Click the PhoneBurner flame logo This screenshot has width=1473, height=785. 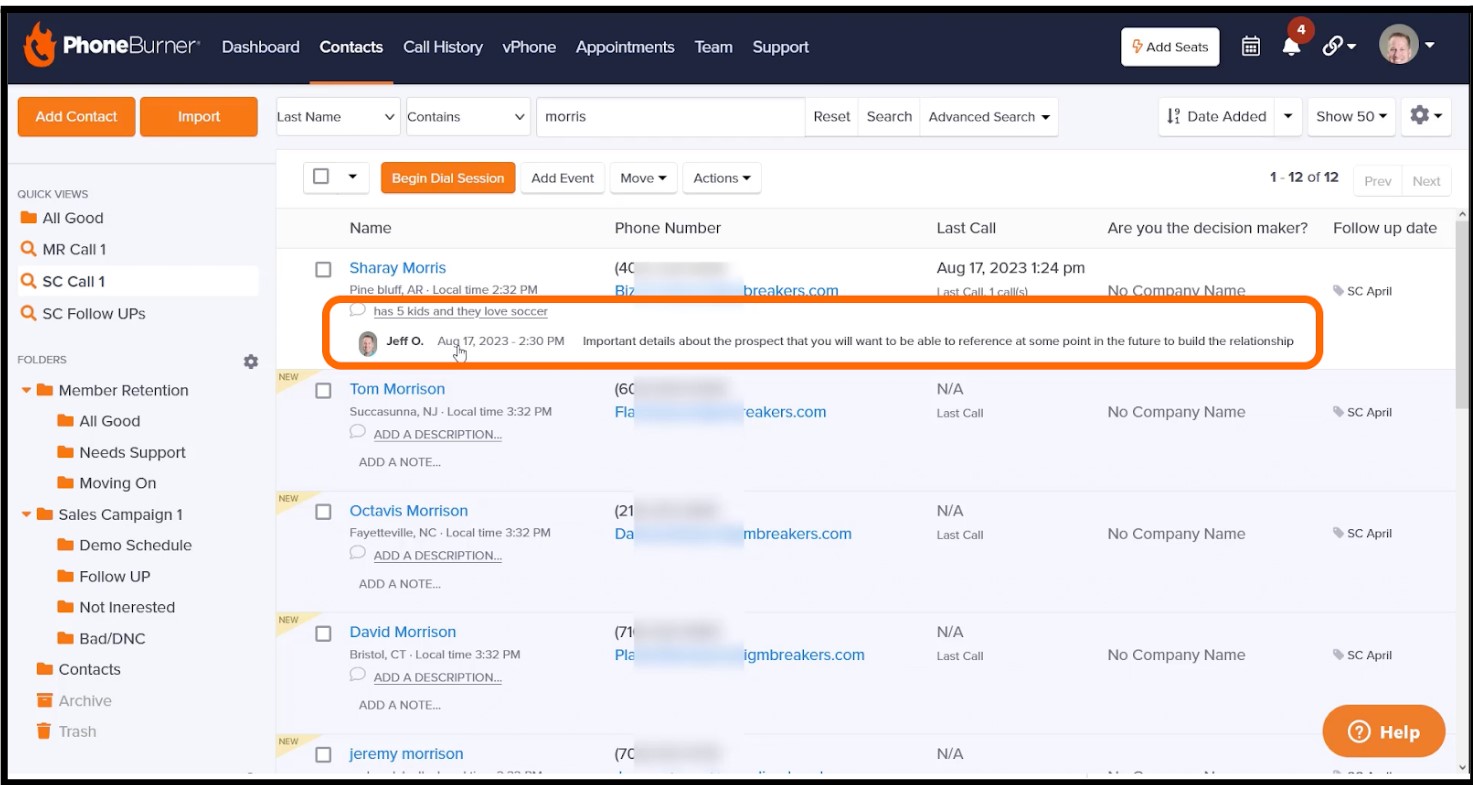point(39,45)
